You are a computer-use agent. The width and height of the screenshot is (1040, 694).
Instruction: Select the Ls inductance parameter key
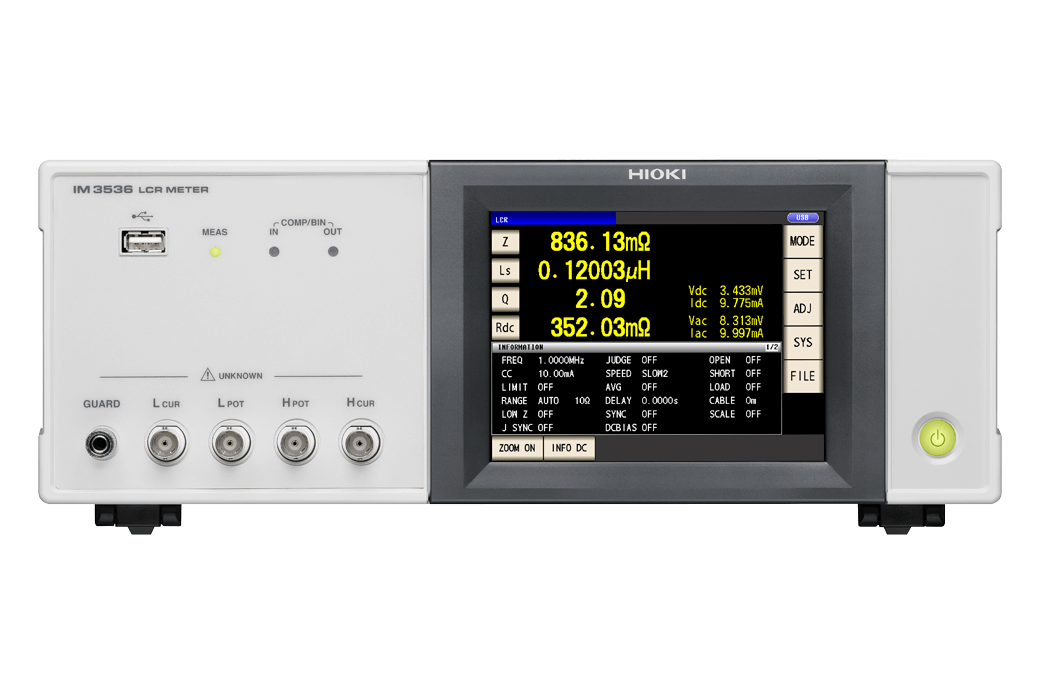click(506, 269)
